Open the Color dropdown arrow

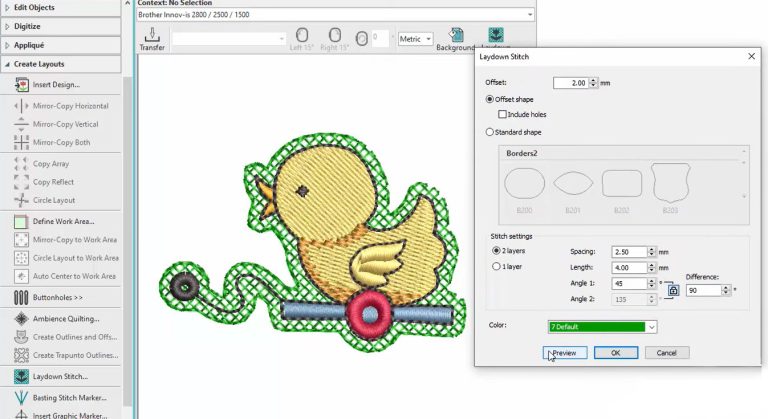[x=651, y=327]
